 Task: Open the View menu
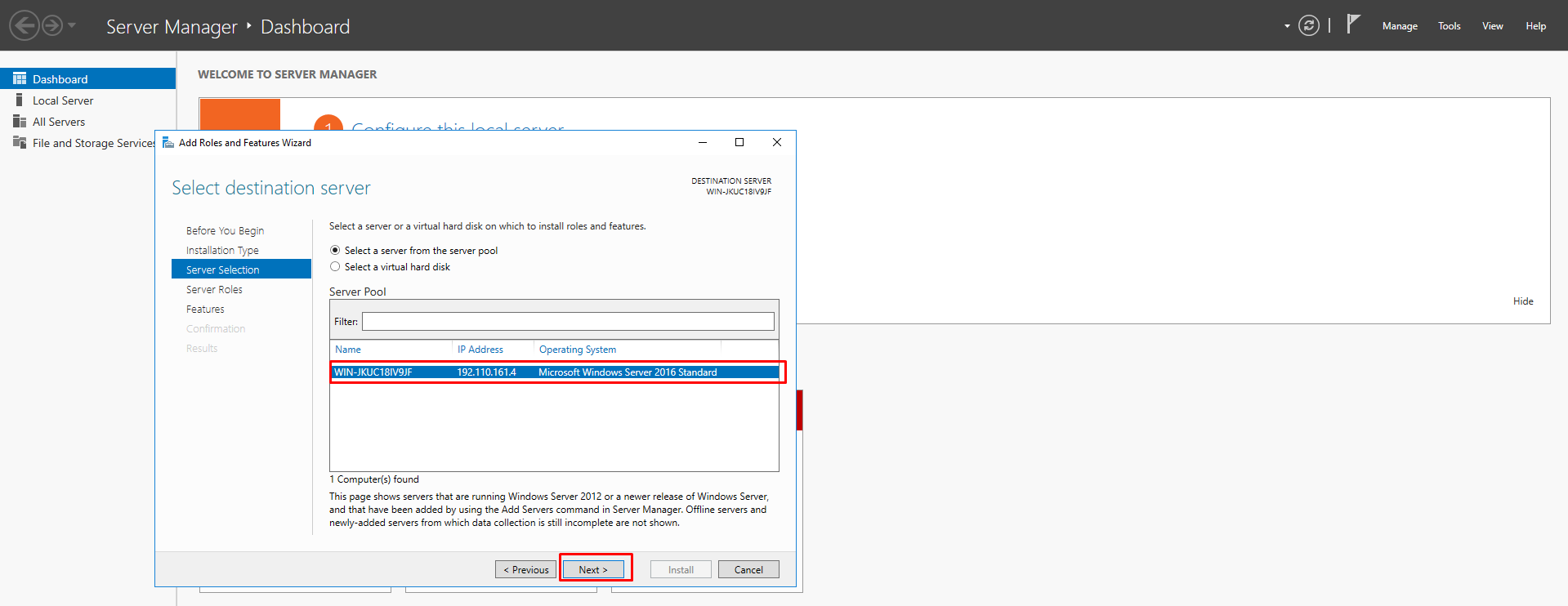(x=1493, y=26)
